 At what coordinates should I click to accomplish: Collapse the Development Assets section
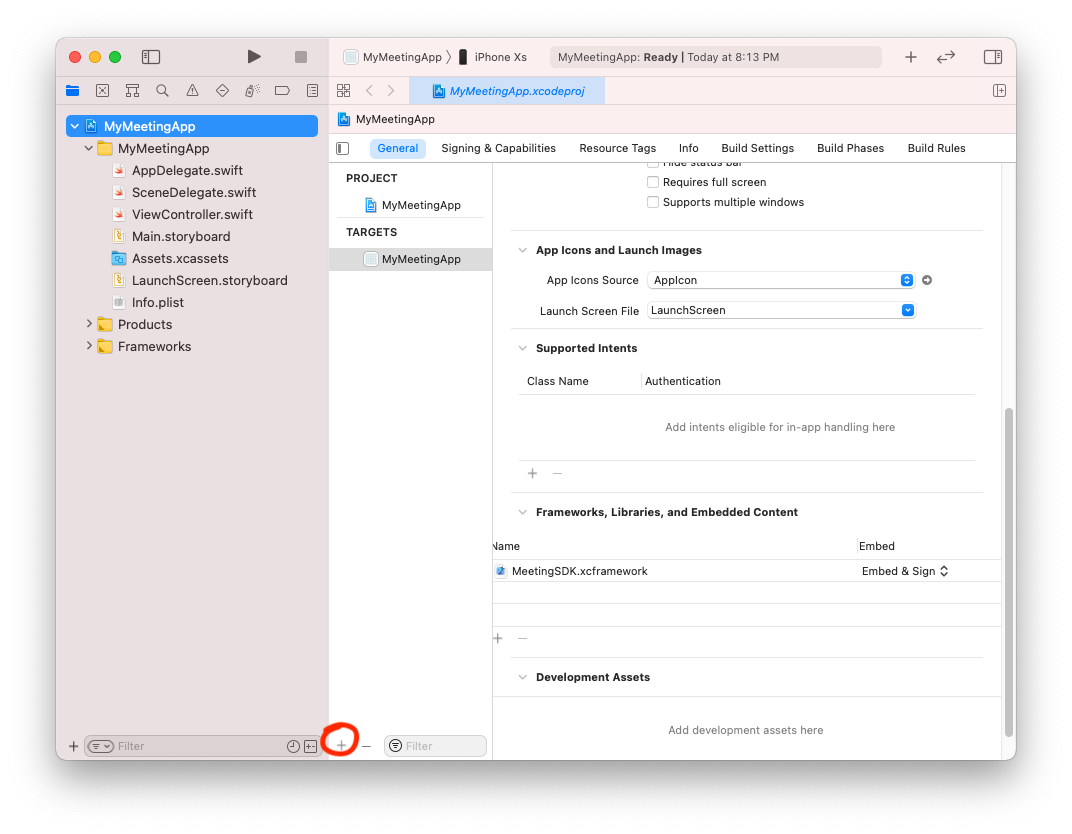click(x=522, y=677)
